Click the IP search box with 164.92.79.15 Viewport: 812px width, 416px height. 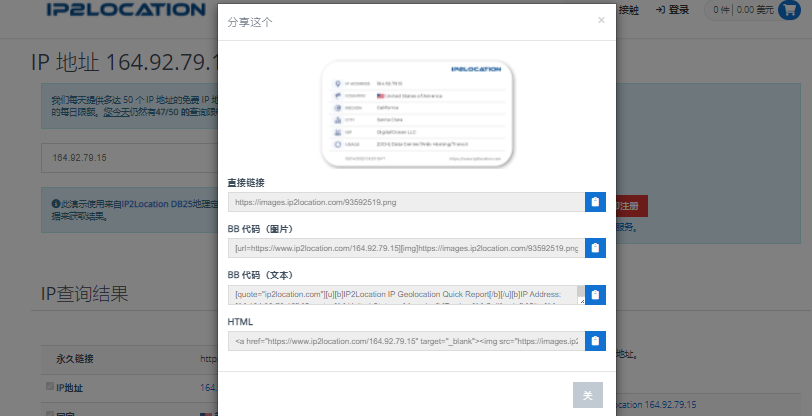click(x=129, y=157)
